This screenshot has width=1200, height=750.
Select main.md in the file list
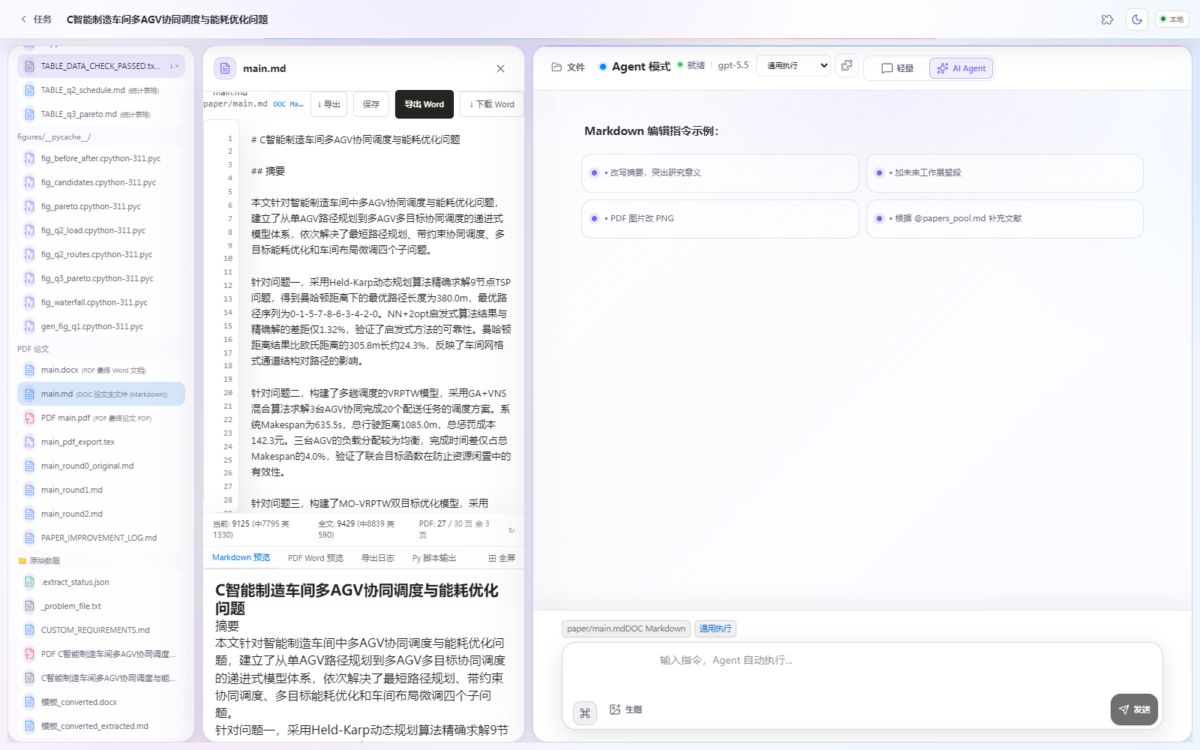[x=100, y=394]
